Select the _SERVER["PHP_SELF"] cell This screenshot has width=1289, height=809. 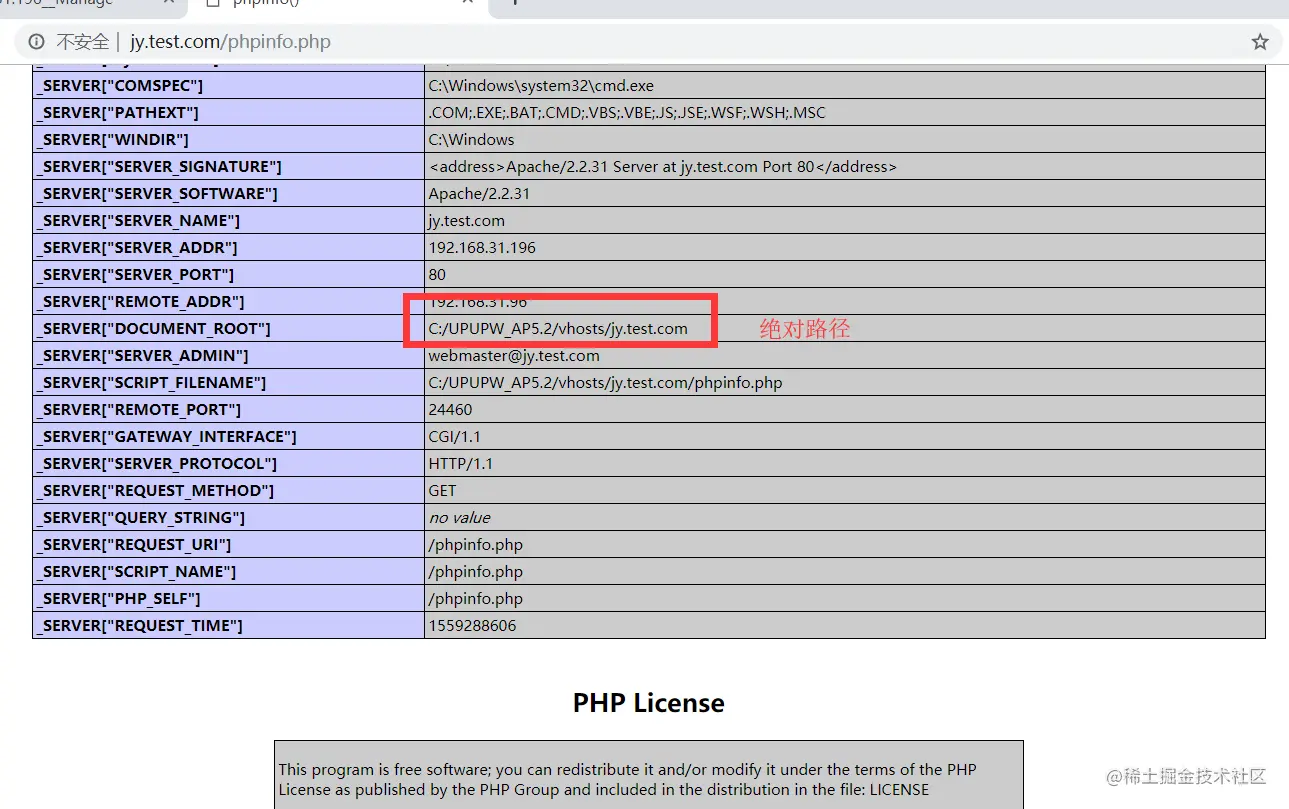click(229, 599)
